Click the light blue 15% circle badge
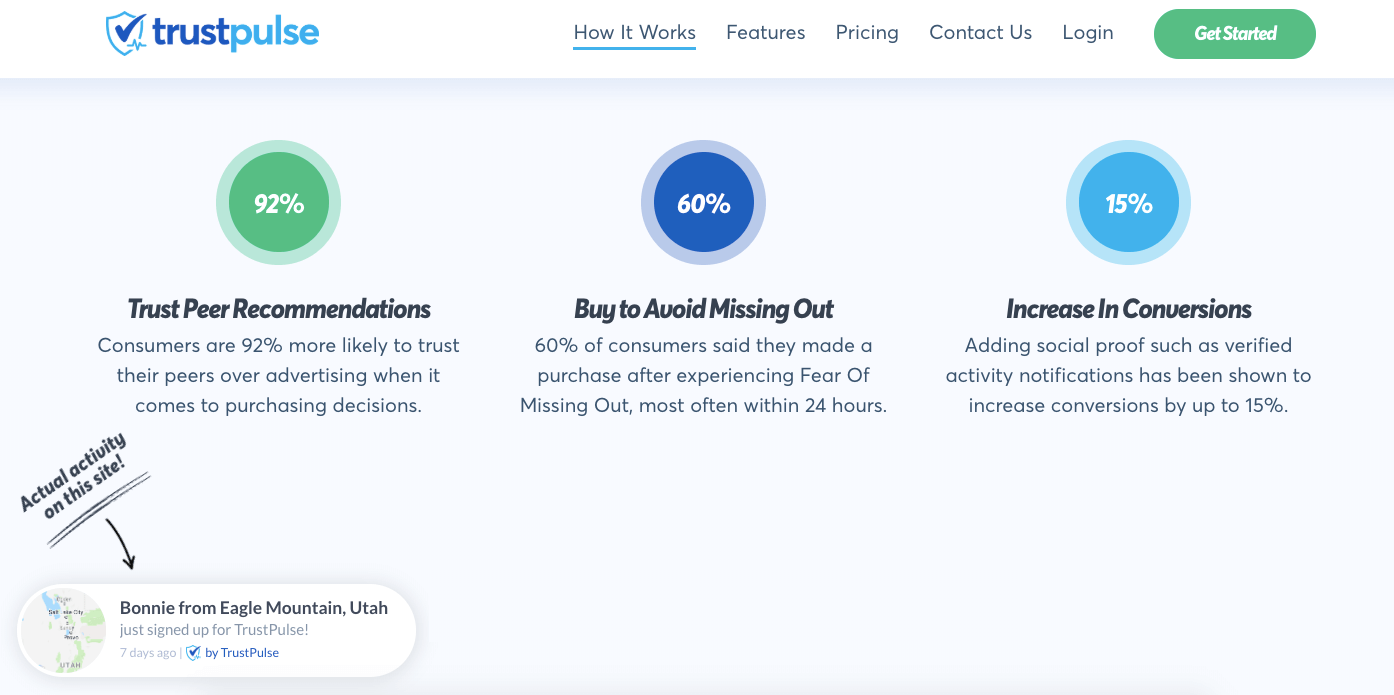Viewport: 1394px width, 695px height. tap(1128, 203)
